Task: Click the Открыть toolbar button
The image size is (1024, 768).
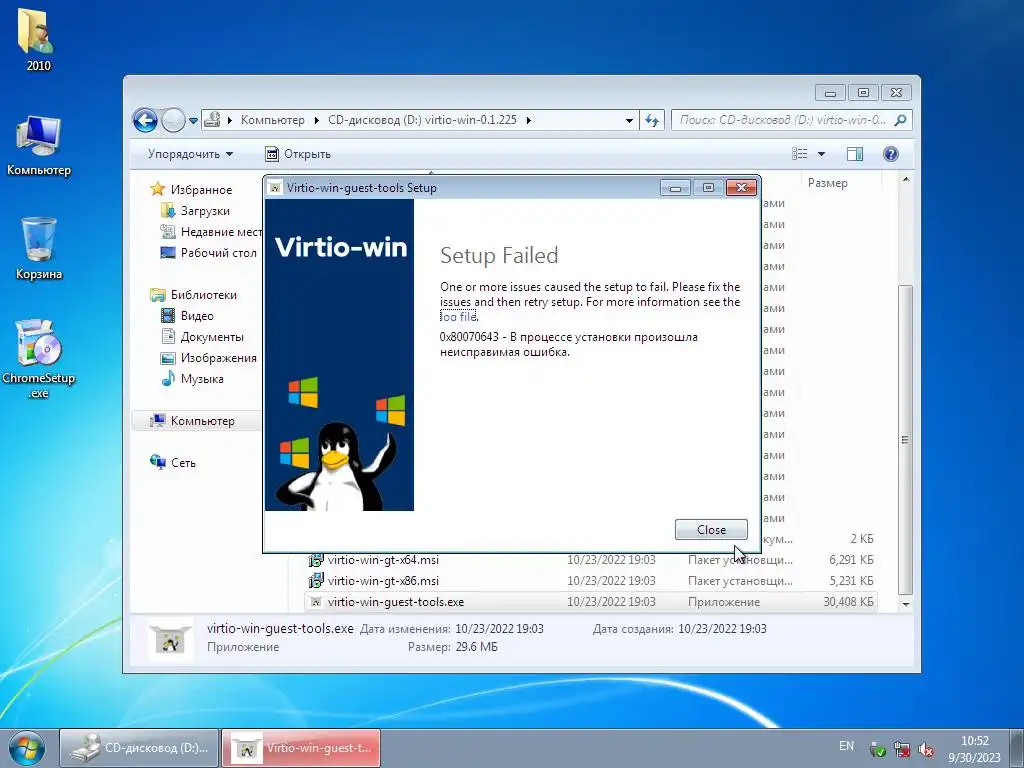Action: (x=298, y=154)
